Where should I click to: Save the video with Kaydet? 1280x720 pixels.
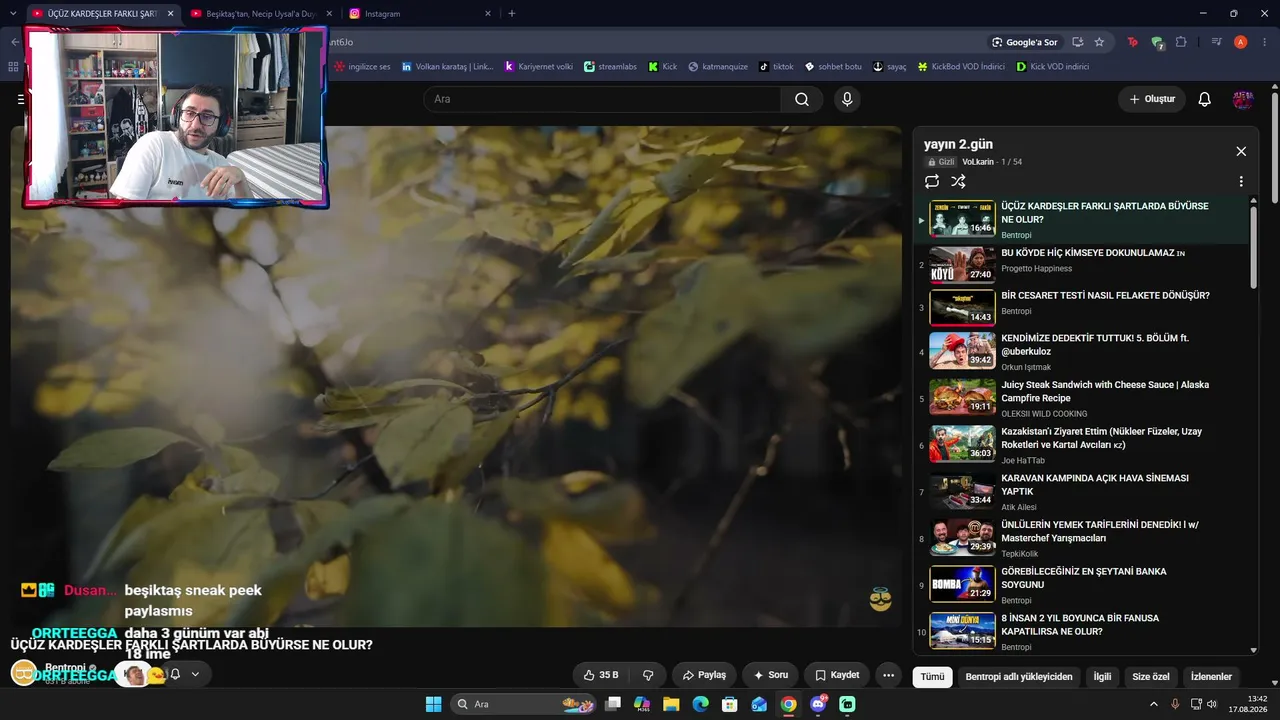click(837, 675)
